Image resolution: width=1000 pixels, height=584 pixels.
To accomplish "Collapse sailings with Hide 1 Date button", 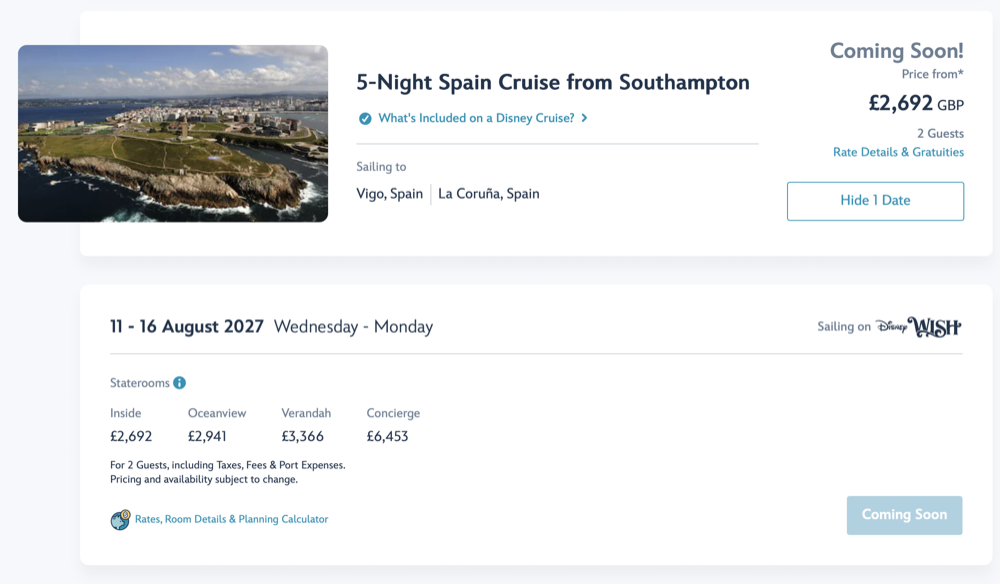I will pos(875,200).
